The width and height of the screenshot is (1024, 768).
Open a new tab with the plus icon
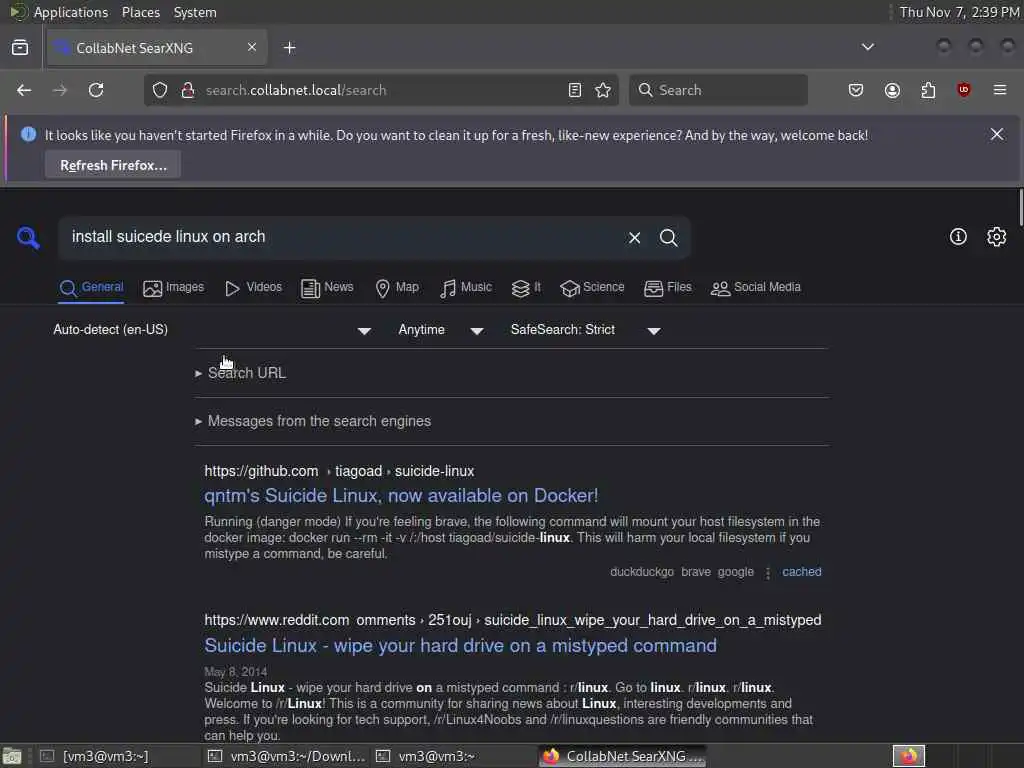tap(289, 48)
